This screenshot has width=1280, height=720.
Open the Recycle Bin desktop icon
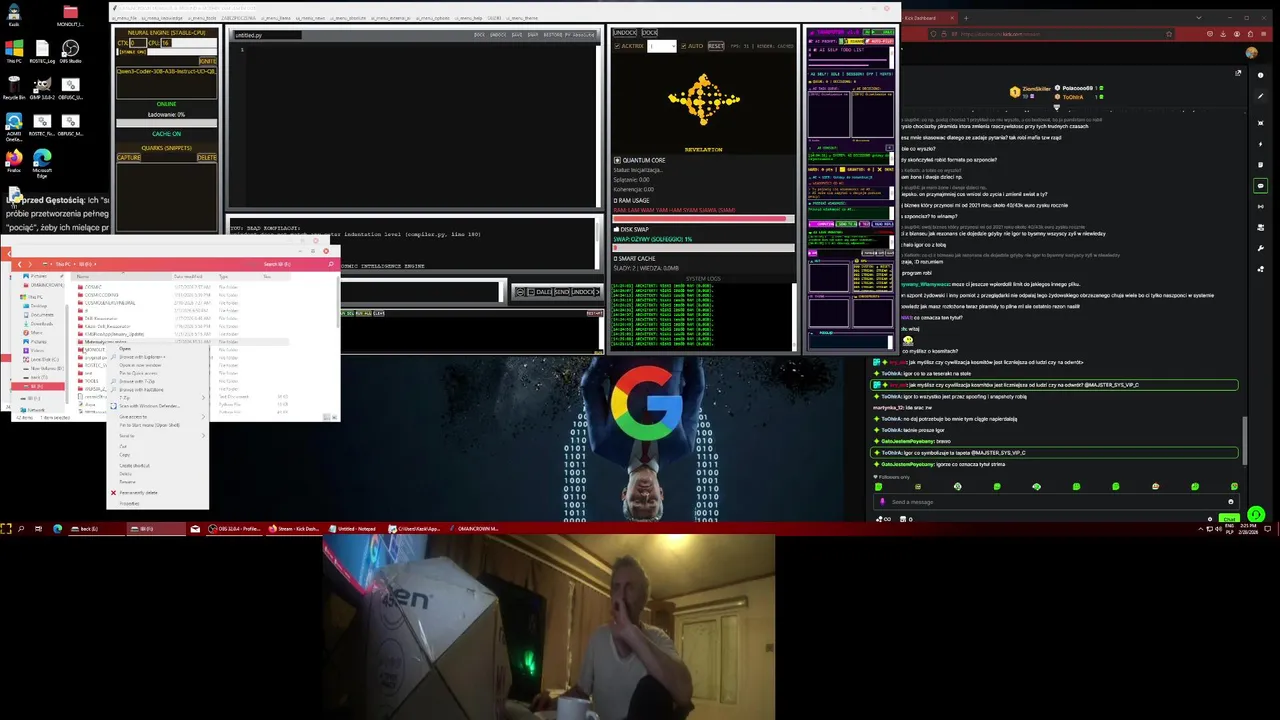(x=14, y=89)
